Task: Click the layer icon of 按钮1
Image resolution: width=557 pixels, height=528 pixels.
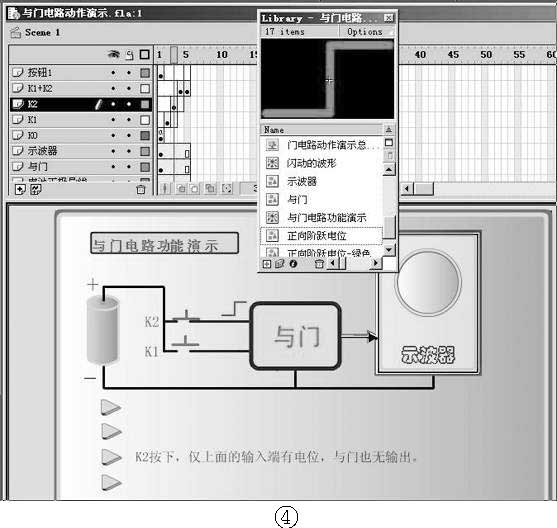Action: point(18,72)
